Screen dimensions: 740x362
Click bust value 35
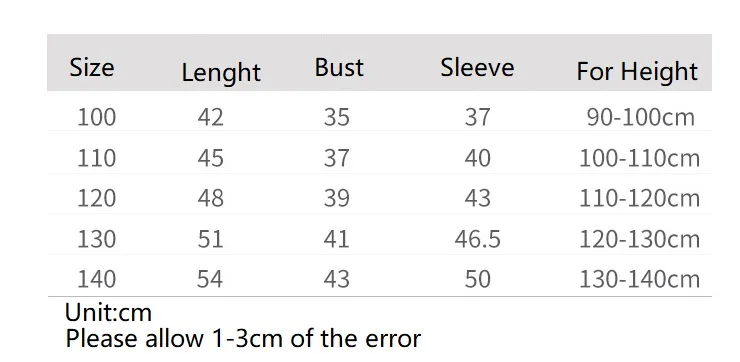click(336, 117)
